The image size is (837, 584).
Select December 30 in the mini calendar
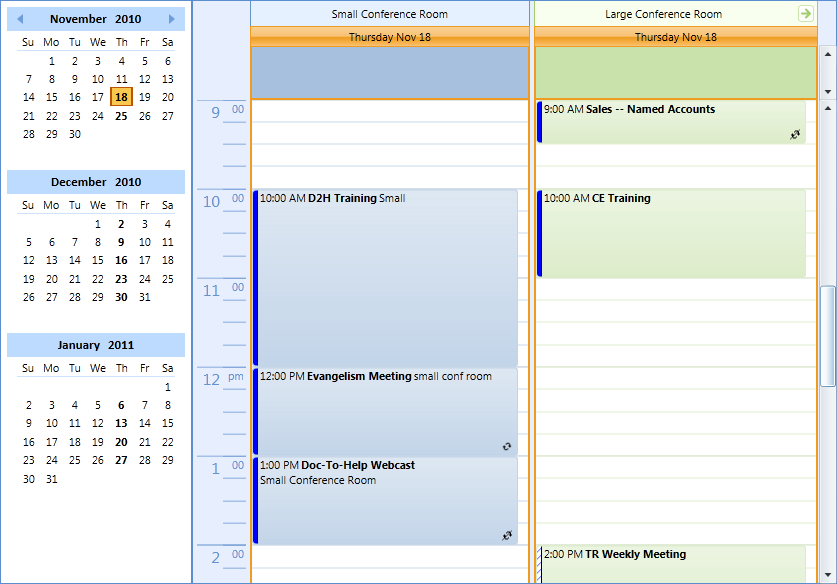coord(121,297)
